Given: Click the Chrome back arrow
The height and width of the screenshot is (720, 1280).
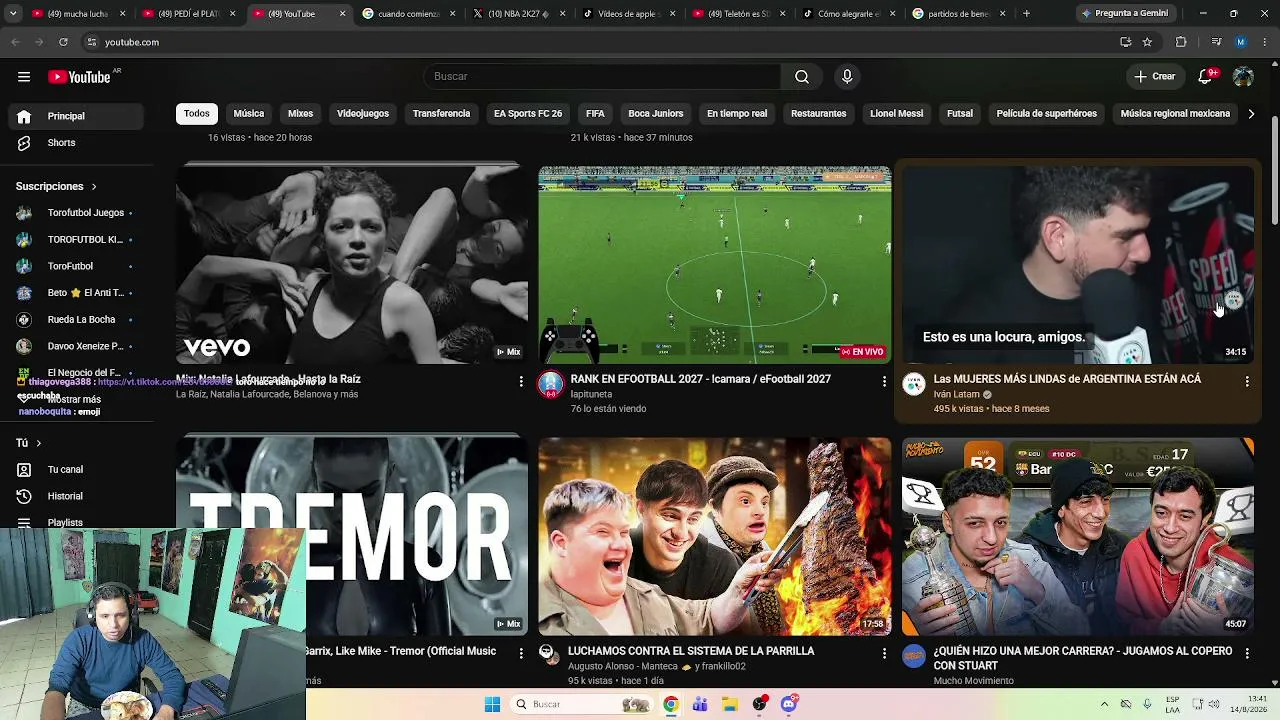Looking at the screenshot, I should tap(15, 42).
